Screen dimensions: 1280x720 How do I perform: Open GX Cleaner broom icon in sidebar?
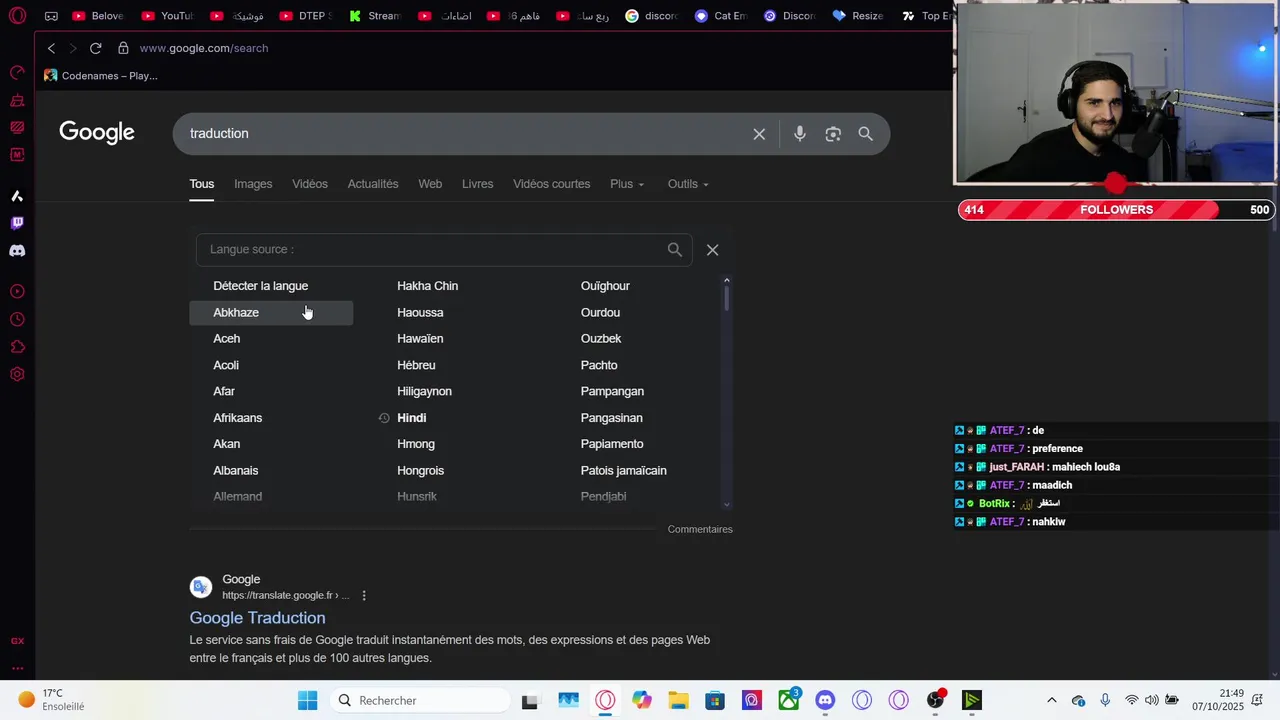coord(17,100)
